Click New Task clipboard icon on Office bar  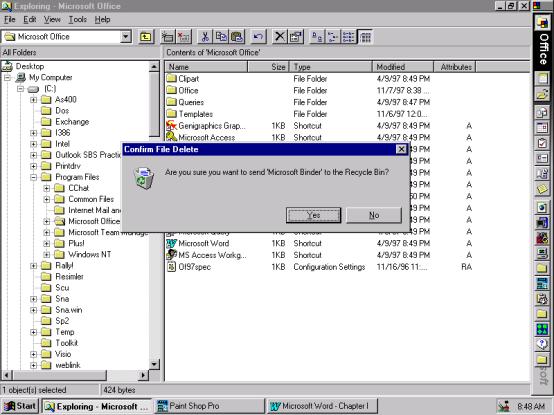click(542, 143)
